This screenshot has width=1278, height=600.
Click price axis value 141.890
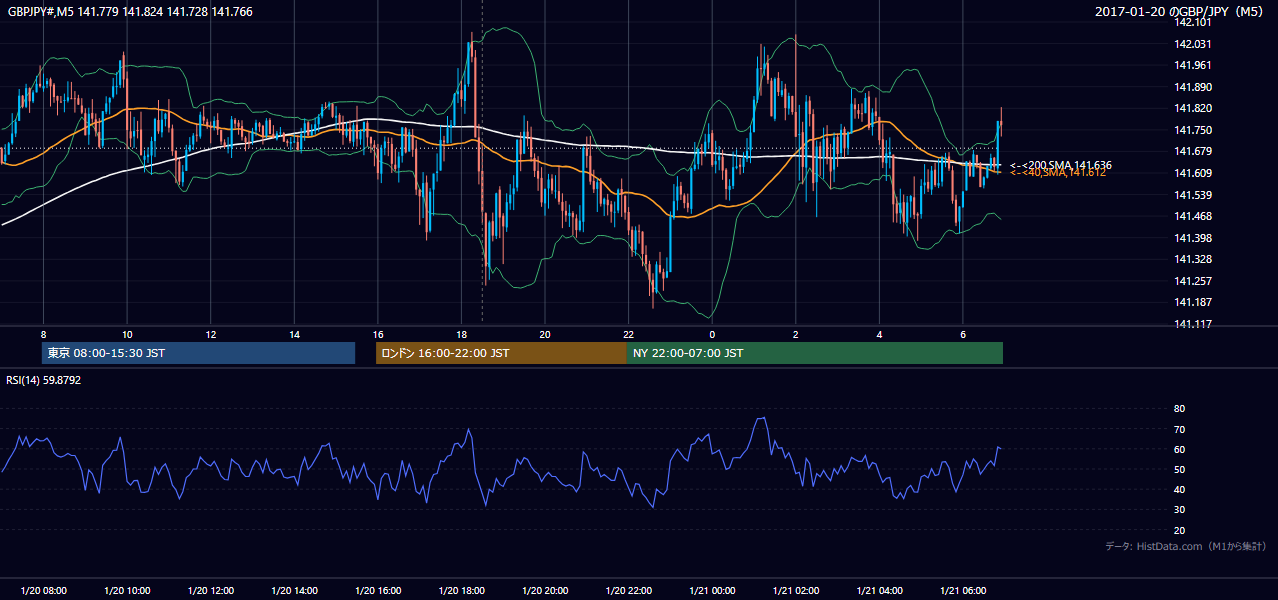pos(1193,87)
